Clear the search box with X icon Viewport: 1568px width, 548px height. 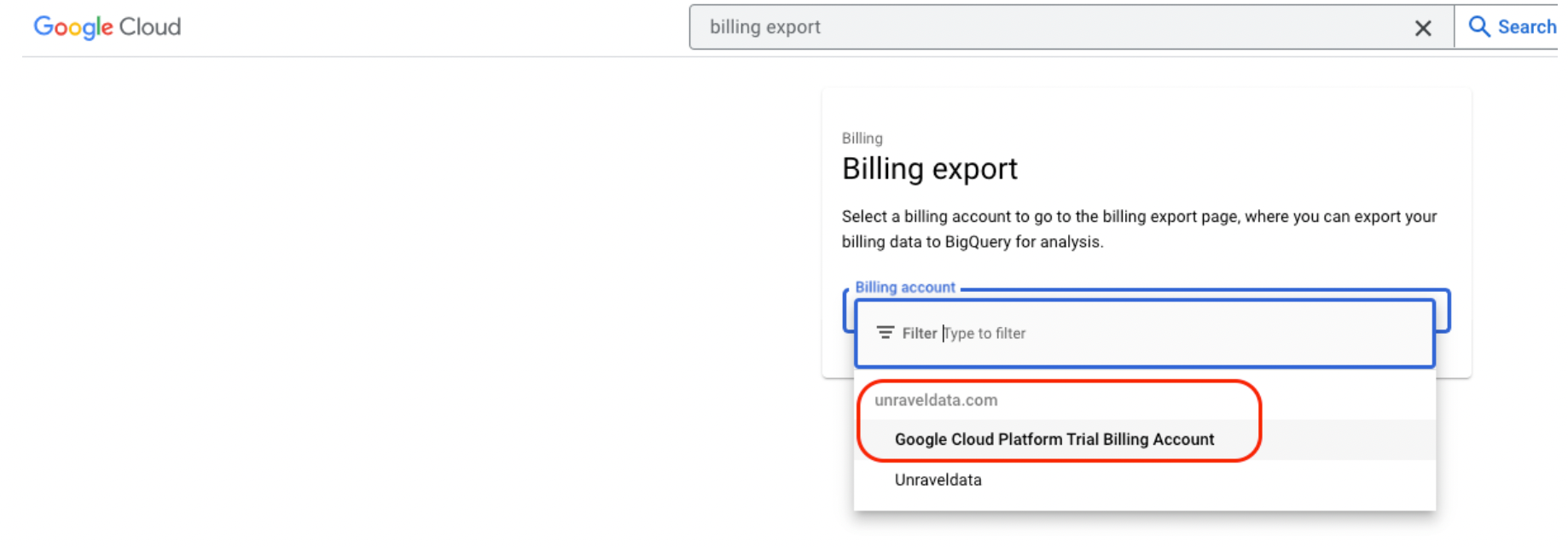(1423, 28)
